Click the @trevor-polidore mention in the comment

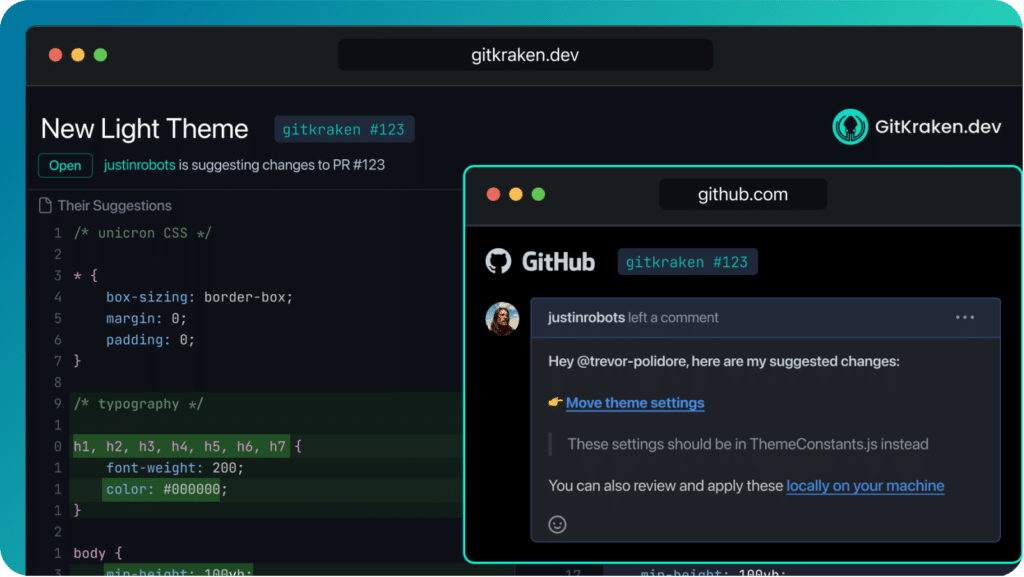click(x=632, y=361)
